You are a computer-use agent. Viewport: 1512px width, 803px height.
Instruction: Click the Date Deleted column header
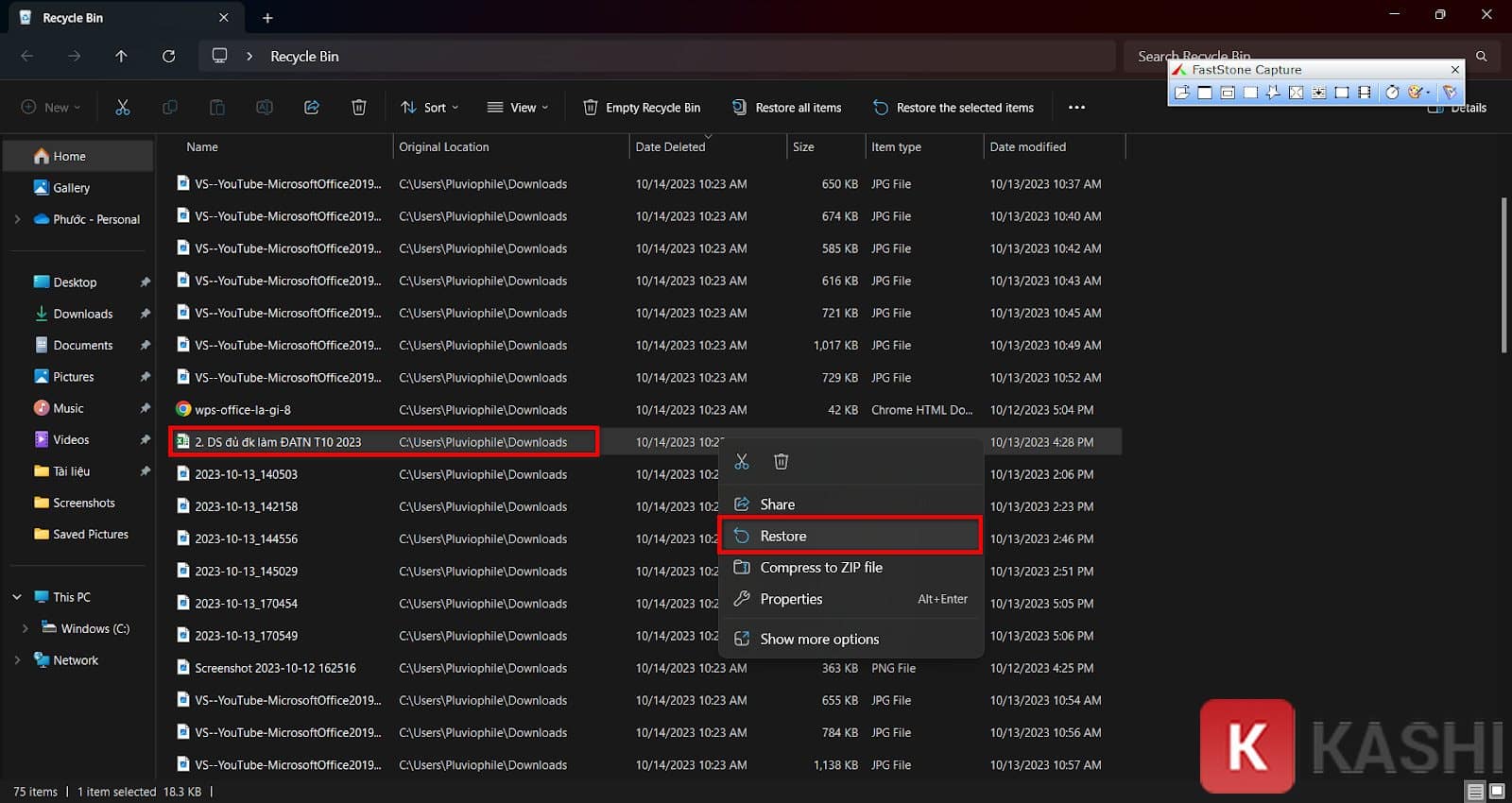click(670, 147)
